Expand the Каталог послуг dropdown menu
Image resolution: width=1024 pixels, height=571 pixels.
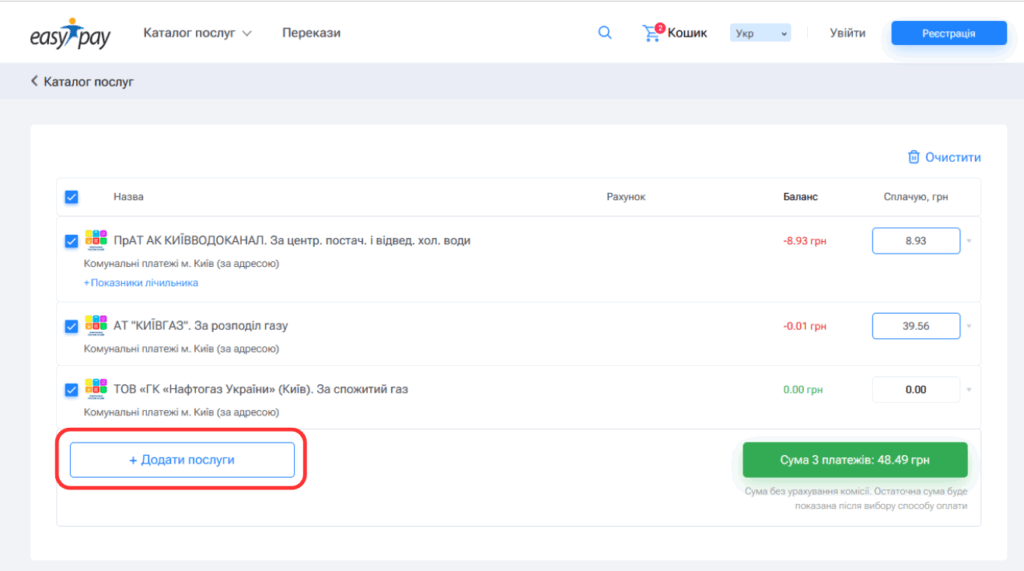coord(197,33)
